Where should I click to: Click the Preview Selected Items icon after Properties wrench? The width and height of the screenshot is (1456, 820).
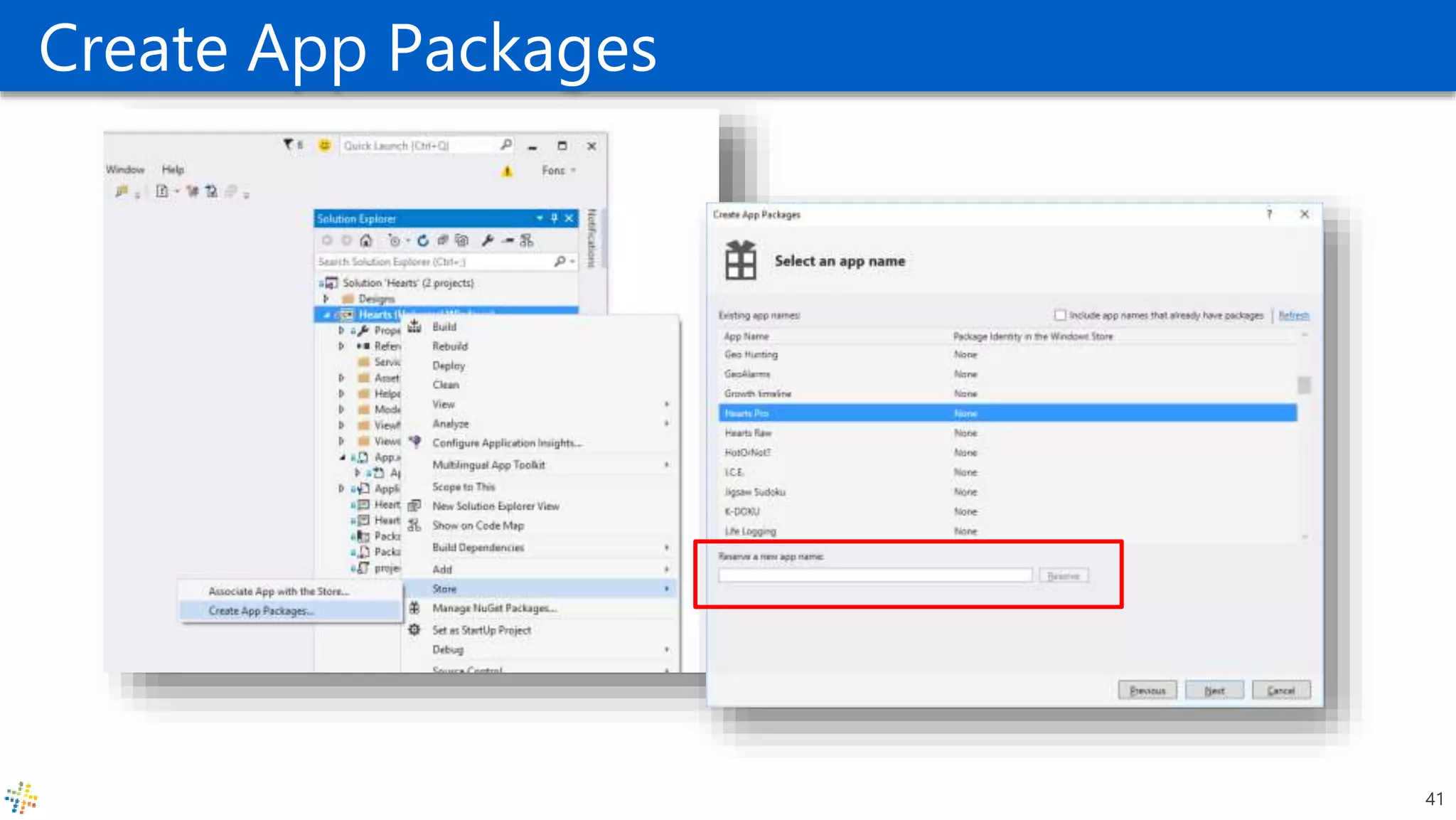(507, 240)
